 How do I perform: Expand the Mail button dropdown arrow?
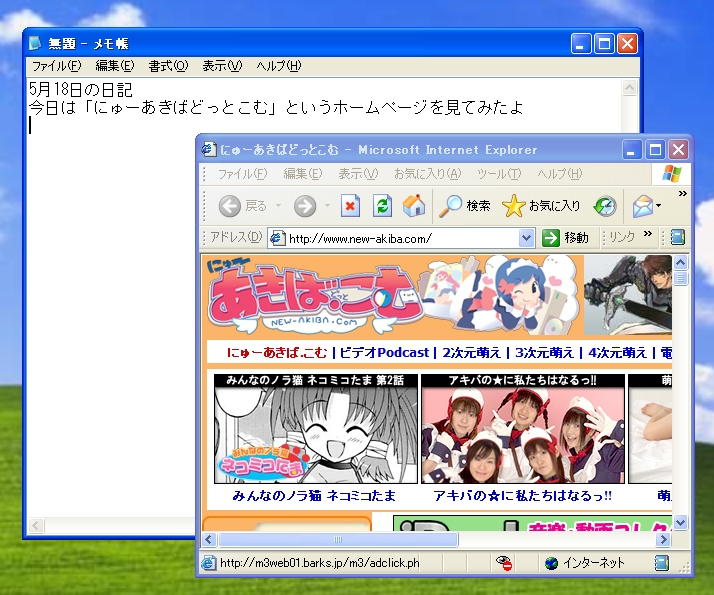658,206
